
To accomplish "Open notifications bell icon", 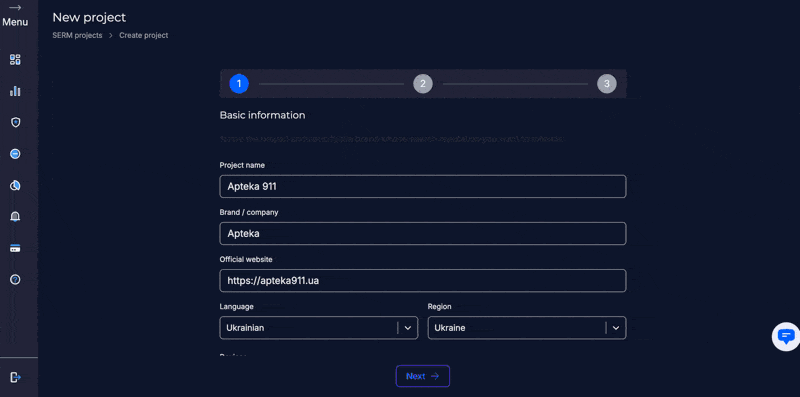I will pyautogui.click(x=15, y=217).
